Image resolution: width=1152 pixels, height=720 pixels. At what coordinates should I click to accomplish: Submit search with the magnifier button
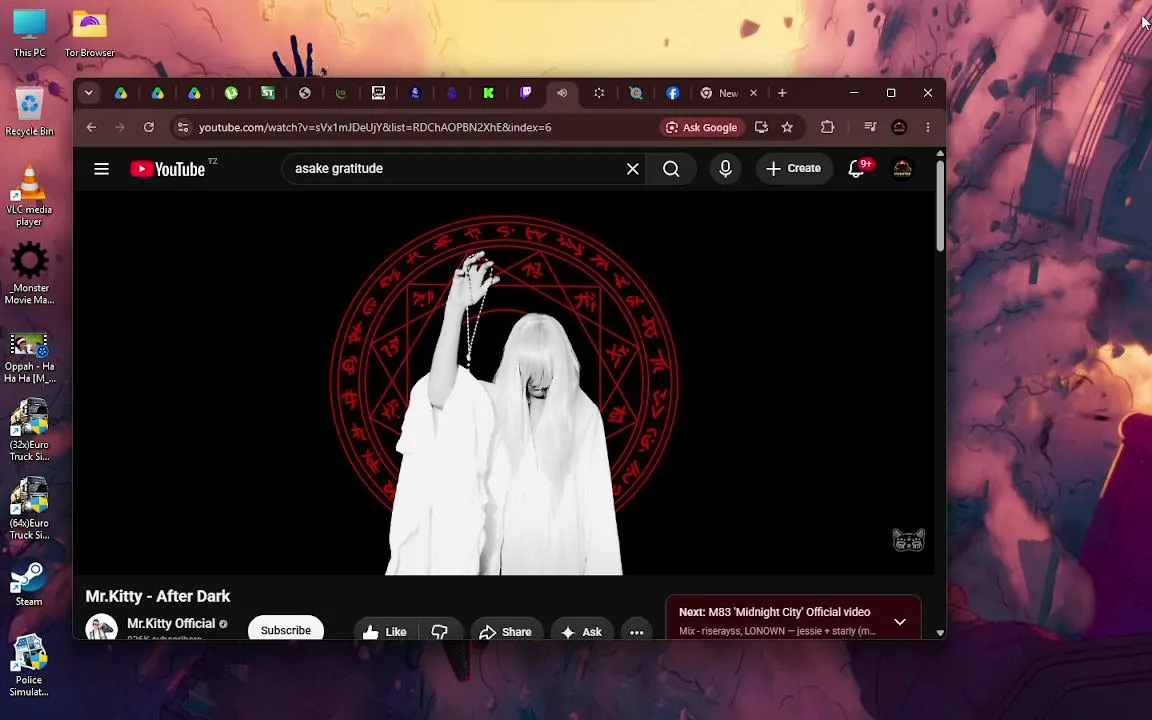pyautogui.click(x=671, y=169)
